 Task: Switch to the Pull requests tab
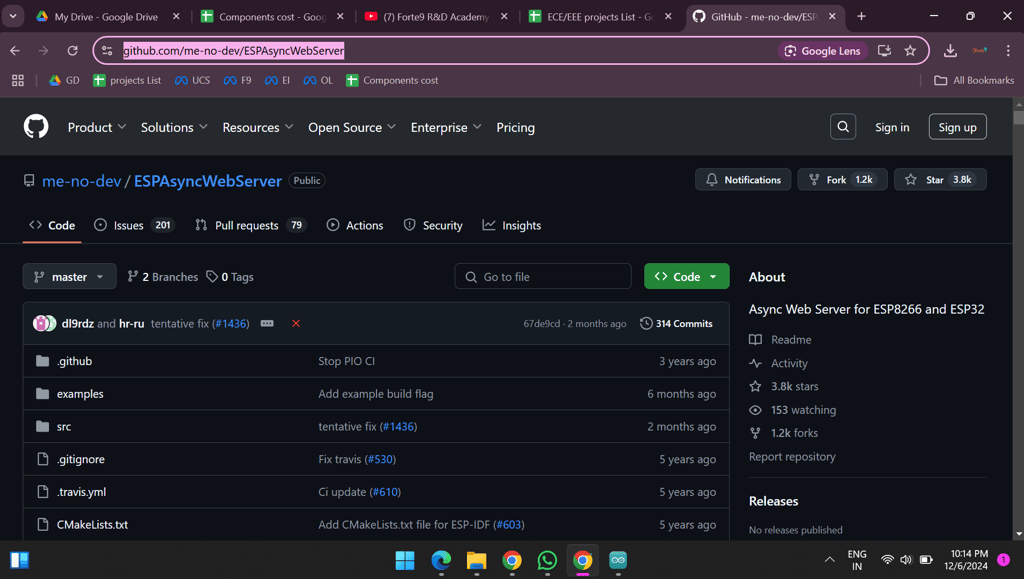point(251,225)
